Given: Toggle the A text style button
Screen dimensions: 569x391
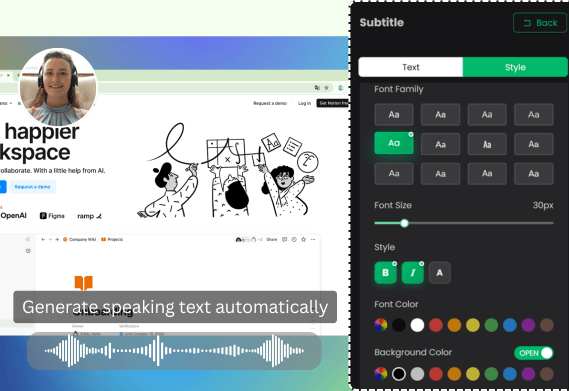Looking at the screenshot, I should pos(439,273).
